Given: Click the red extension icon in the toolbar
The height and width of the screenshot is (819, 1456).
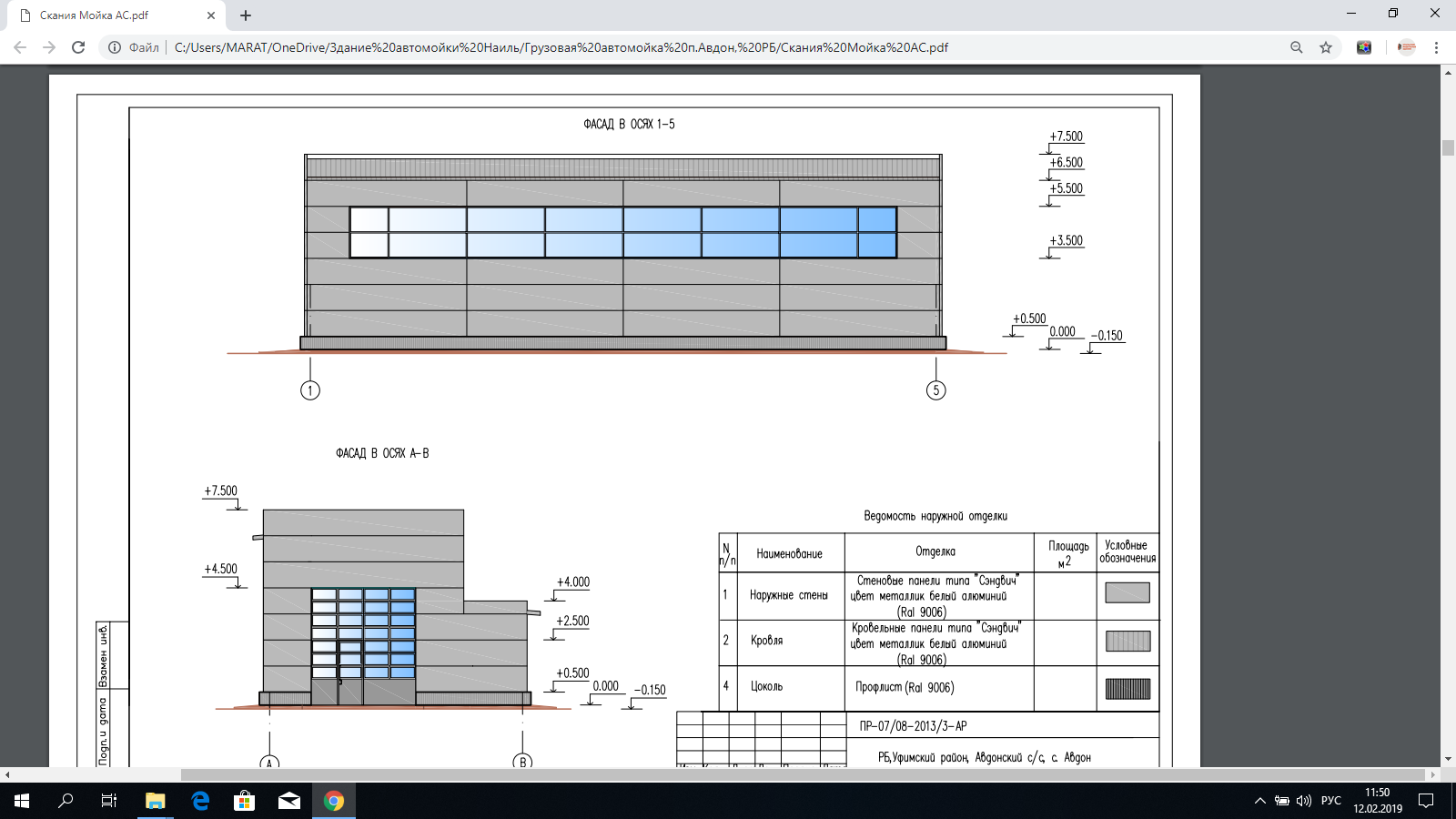Looking at the screenshot, I should pos(1407,47).
